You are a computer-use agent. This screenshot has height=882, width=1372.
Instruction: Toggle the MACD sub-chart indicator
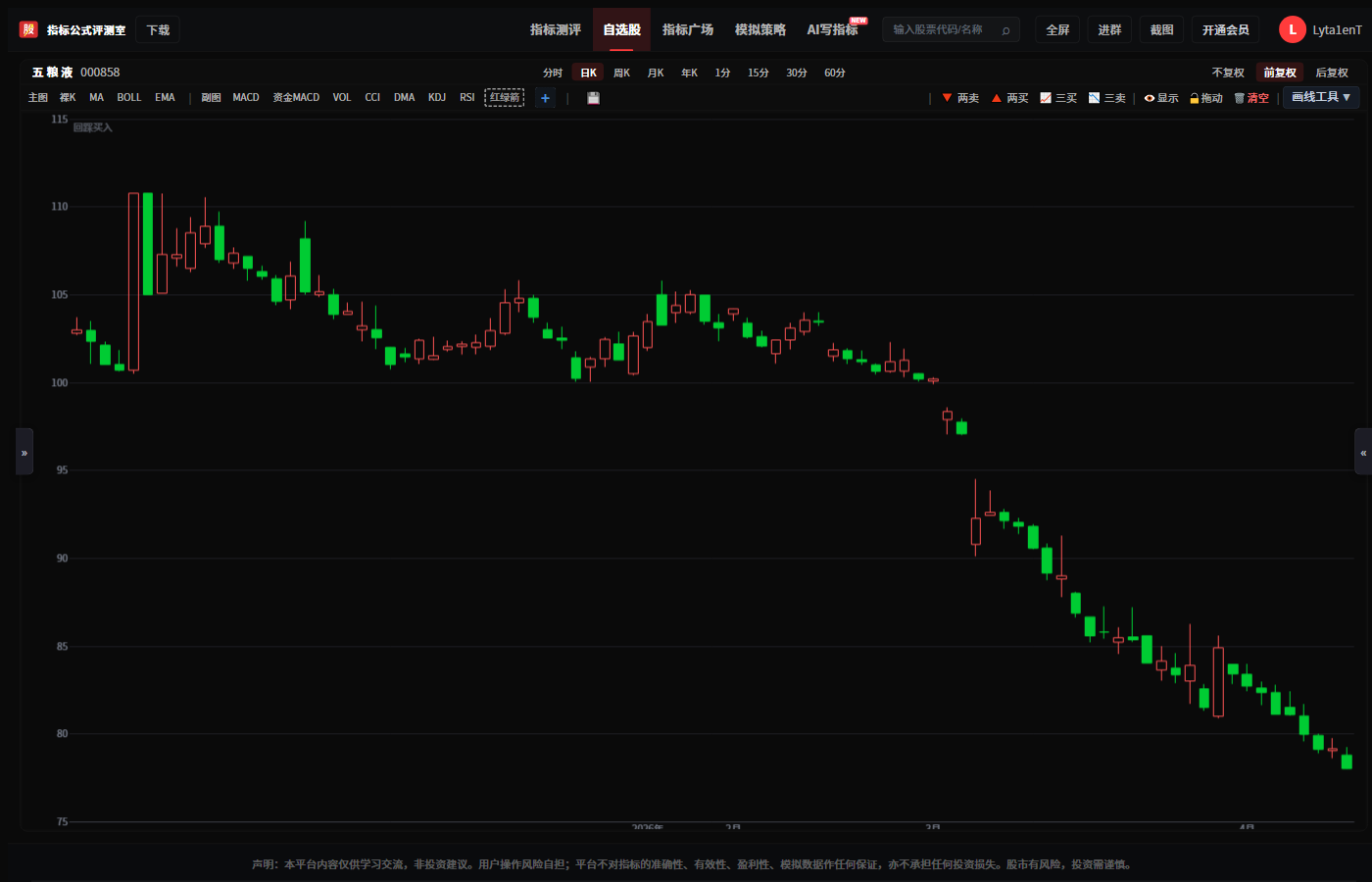246,97
